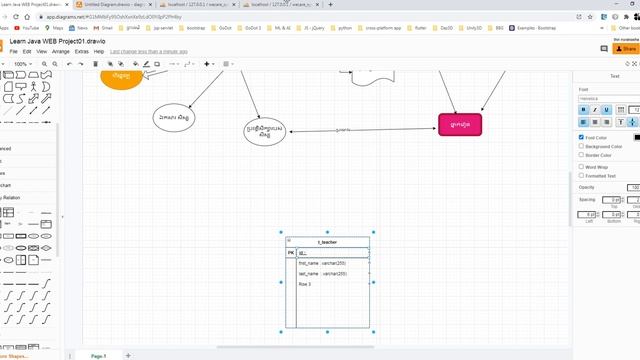Viewport: 640px width, 360px height.
Task: Enable the Word Wrap checkbox
Action: tap(581, 167)
